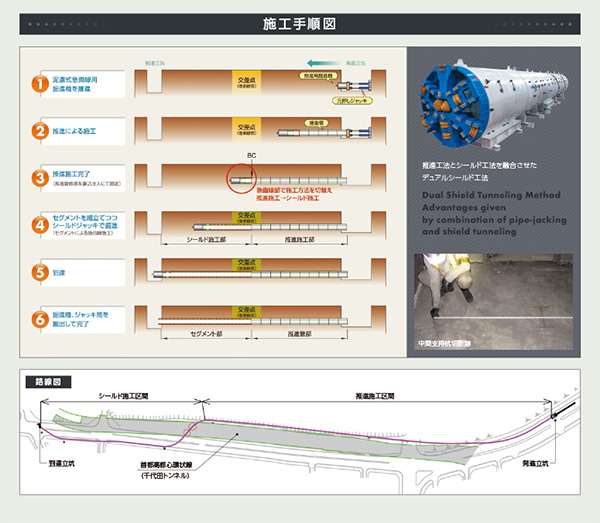The height and width of the screenshot is (523, 600).
Task: Click the title banner 施工手順図
Action: [x=300, y=24]
